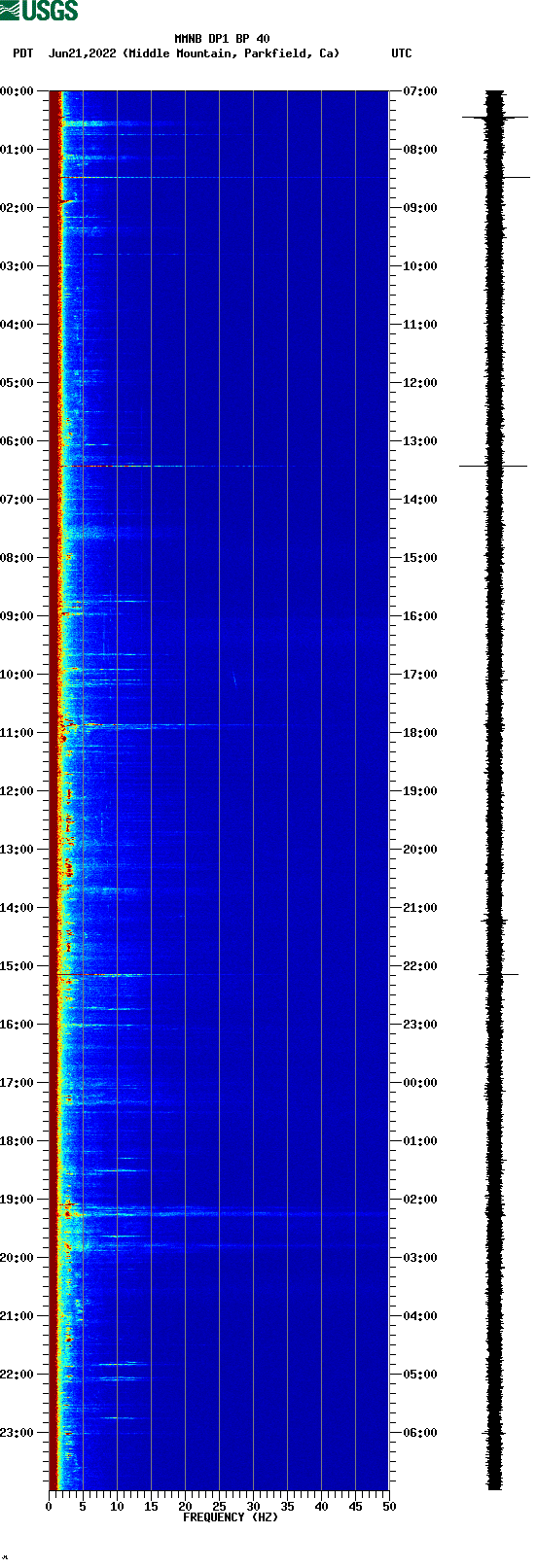This screenshot has width=537, height=1568.
Task: Click the 14:00 PDT time label on left axis
Action: [x=18, y=908]
